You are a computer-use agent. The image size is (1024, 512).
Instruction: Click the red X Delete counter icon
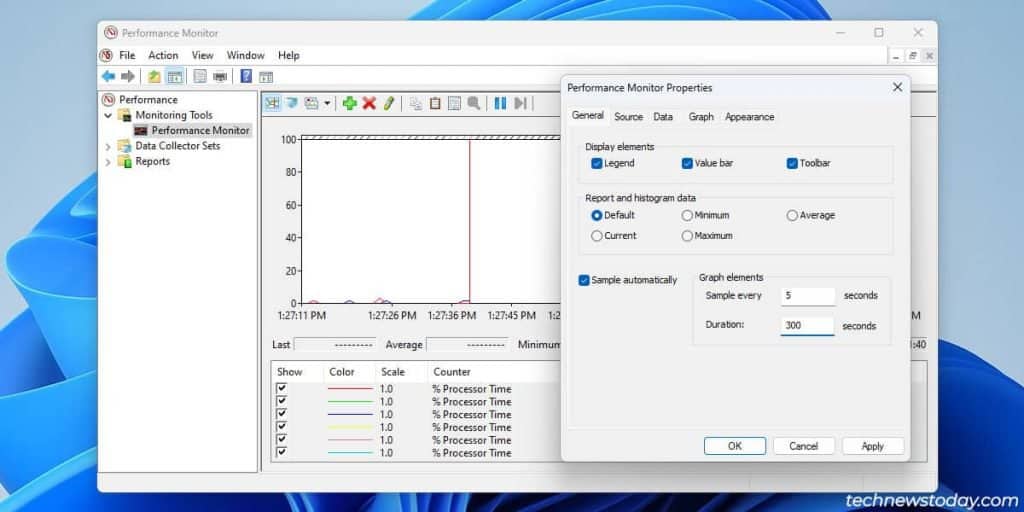pos(370,103)
